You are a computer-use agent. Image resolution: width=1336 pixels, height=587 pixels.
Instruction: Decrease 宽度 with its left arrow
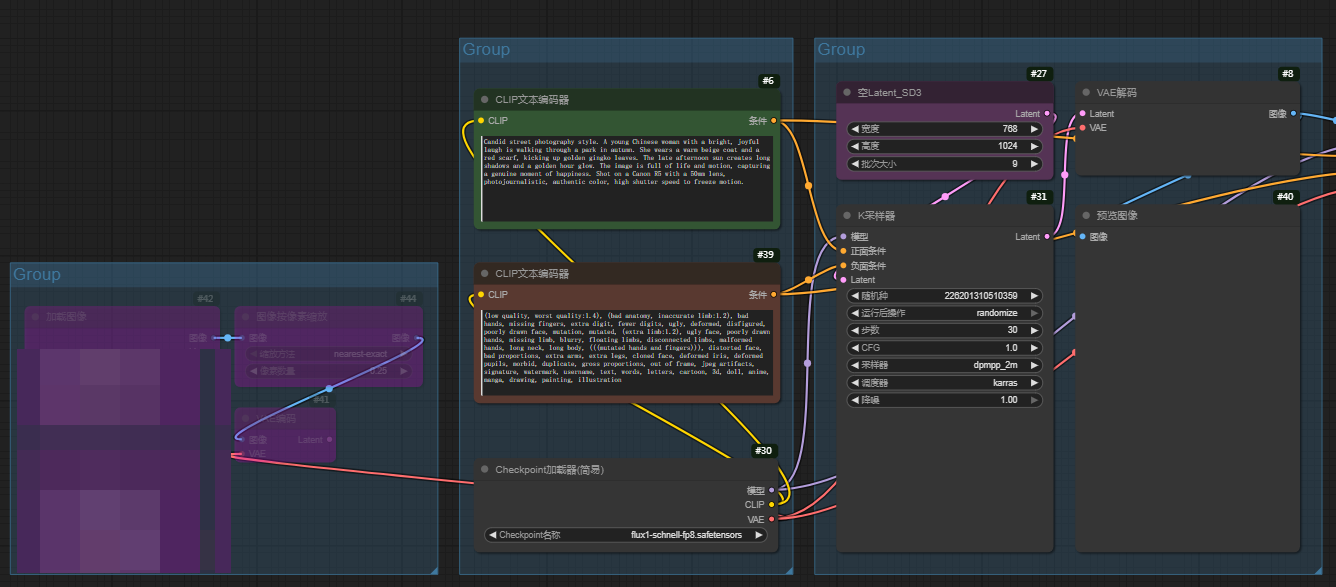pos(853,129)
